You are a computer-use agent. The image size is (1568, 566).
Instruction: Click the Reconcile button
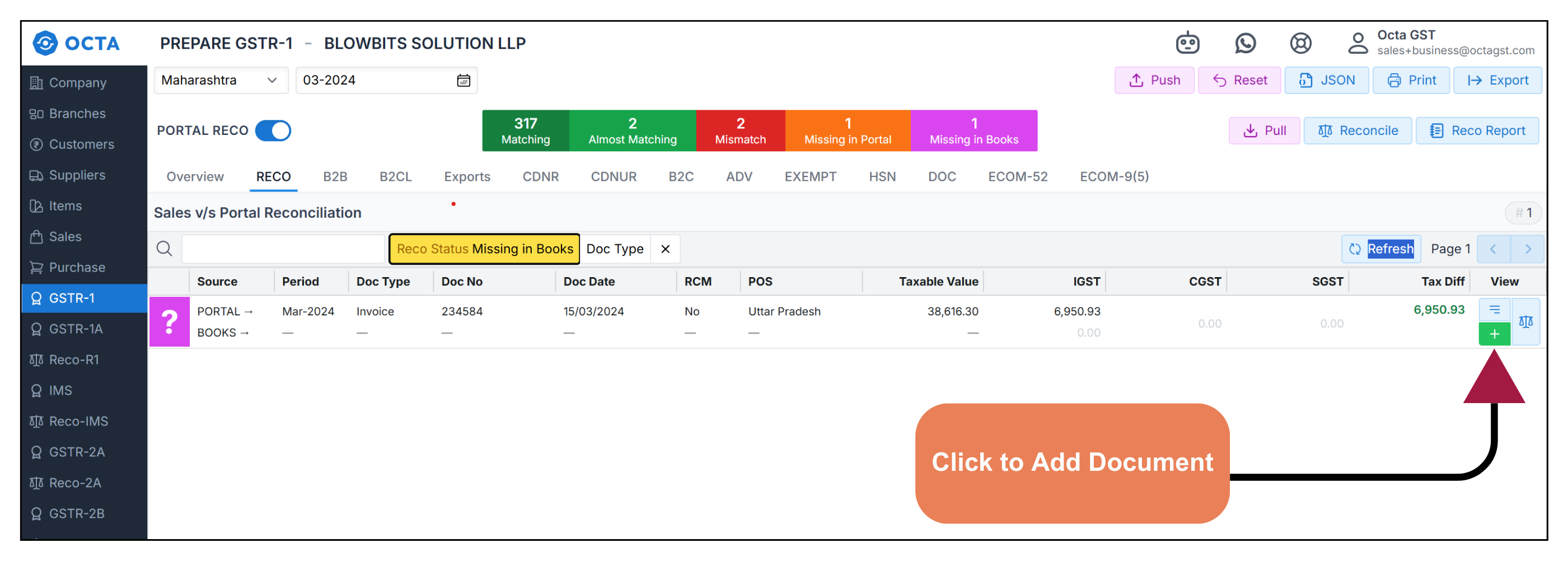[x=1358, y=131]
